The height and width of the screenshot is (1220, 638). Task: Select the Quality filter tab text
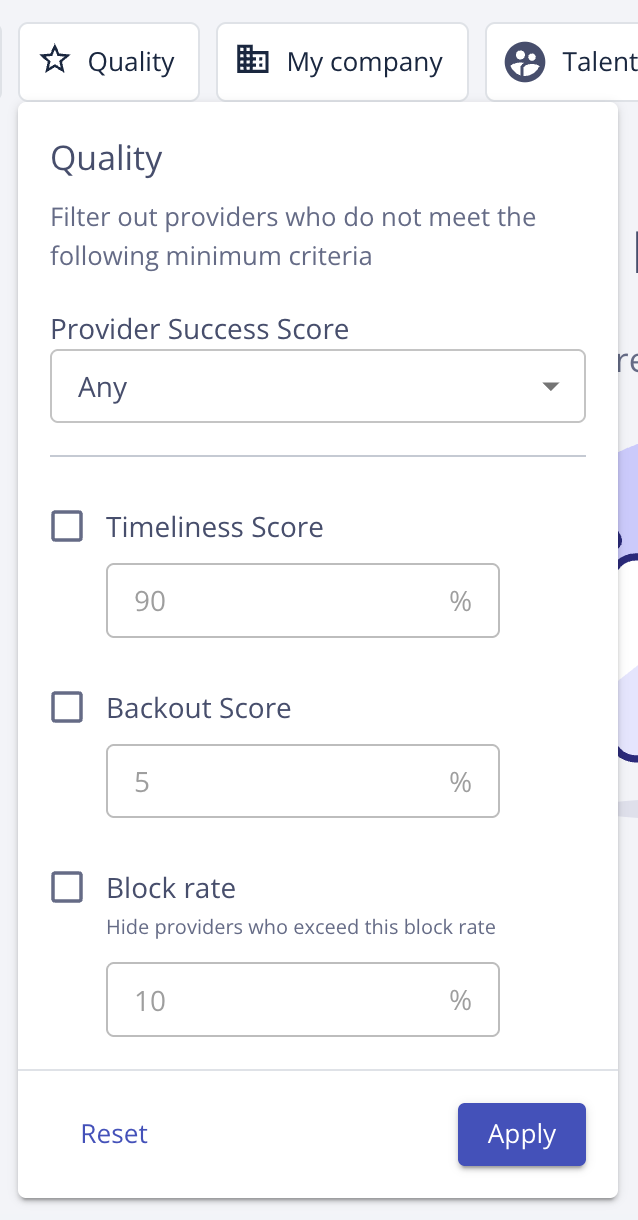click(131, 62)
